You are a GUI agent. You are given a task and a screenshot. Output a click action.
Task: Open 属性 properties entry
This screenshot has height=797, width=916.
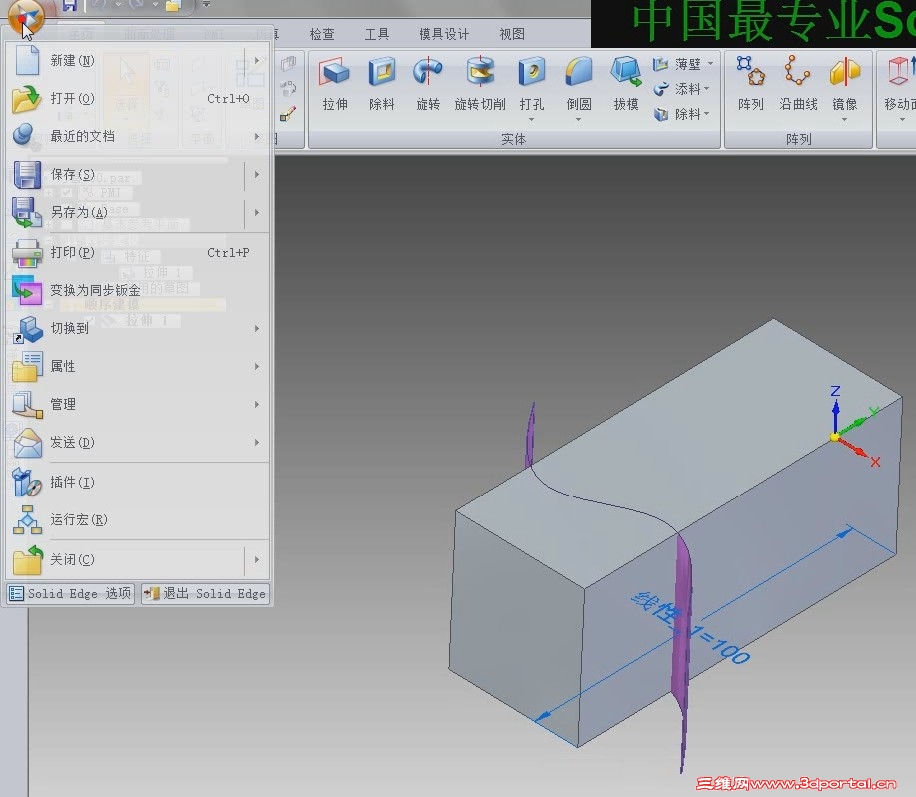pyautogui.click(x=139, y=366)
